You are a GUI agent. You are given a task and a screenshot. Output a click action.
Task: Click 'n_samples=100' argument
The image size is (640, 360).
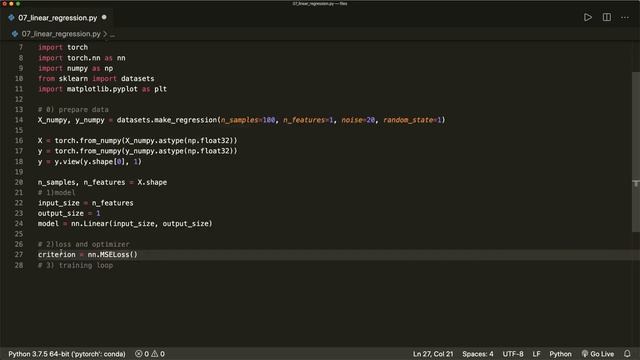pyautogui.click(x=248, y=120)
